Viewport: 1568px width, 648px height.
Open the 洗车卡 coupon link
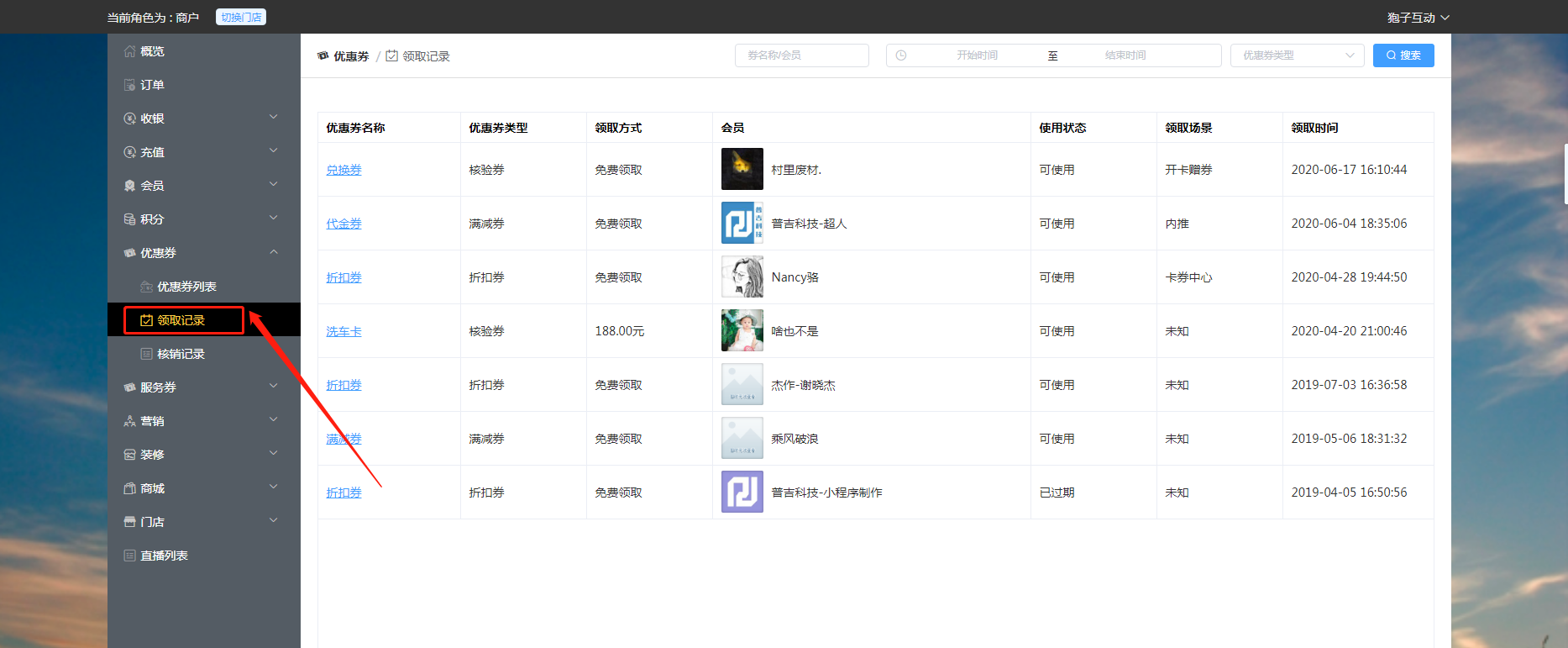click(343, 331)
